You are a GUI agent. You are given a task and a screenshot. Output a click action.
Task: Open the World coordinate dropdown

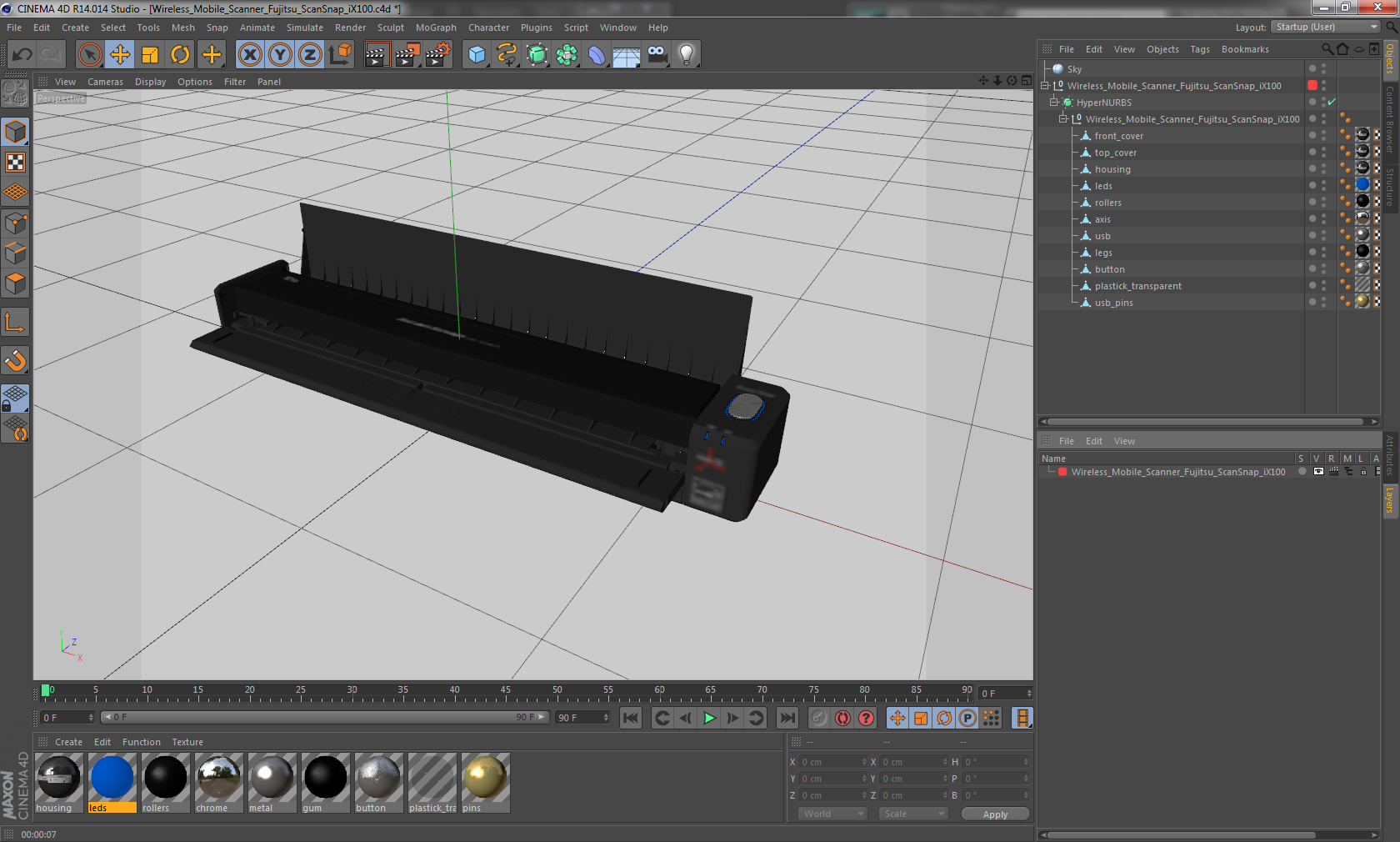coord(832,814)
